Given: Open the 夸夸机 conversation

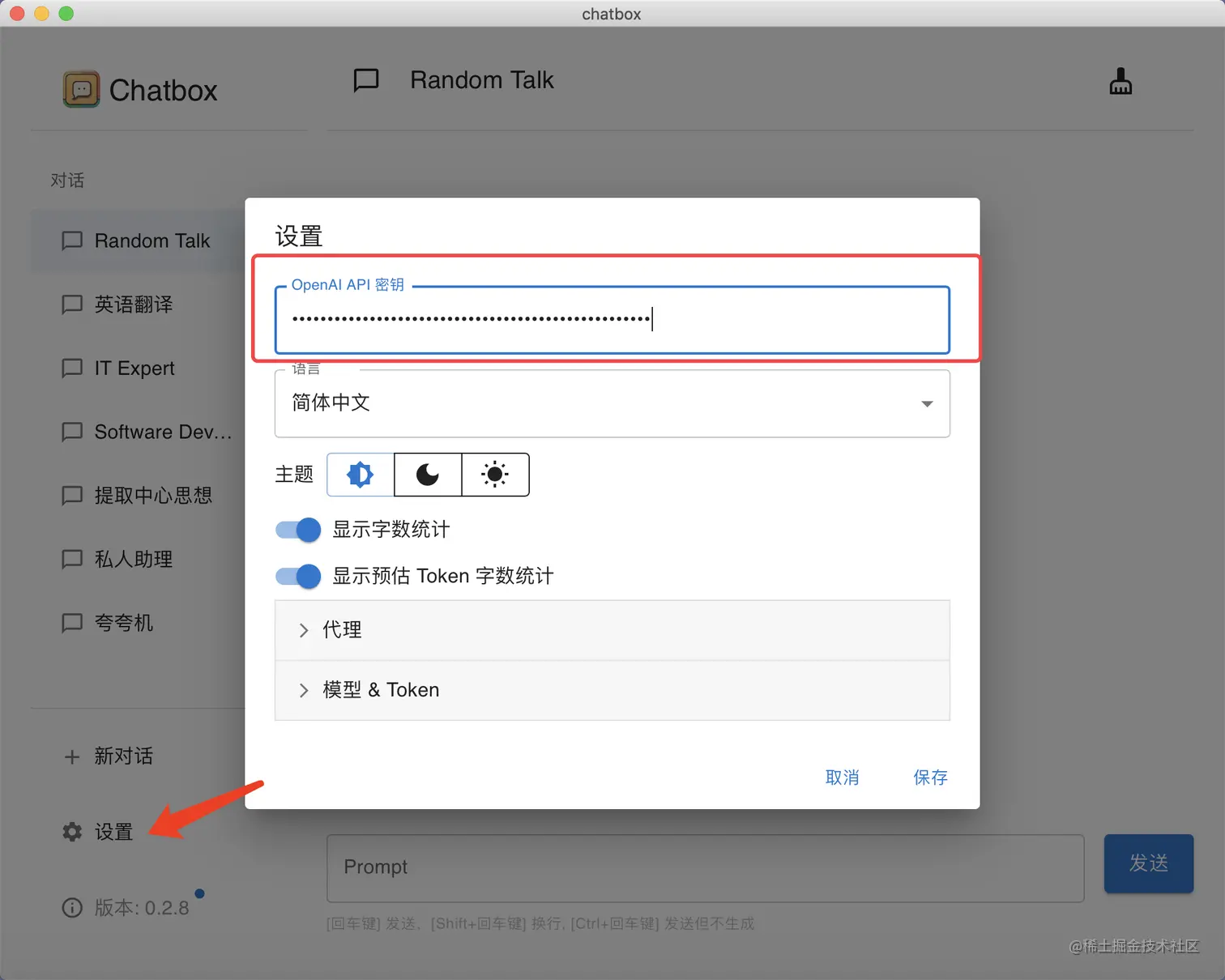Looking at the screenshot, I should (x=138, y=622).
